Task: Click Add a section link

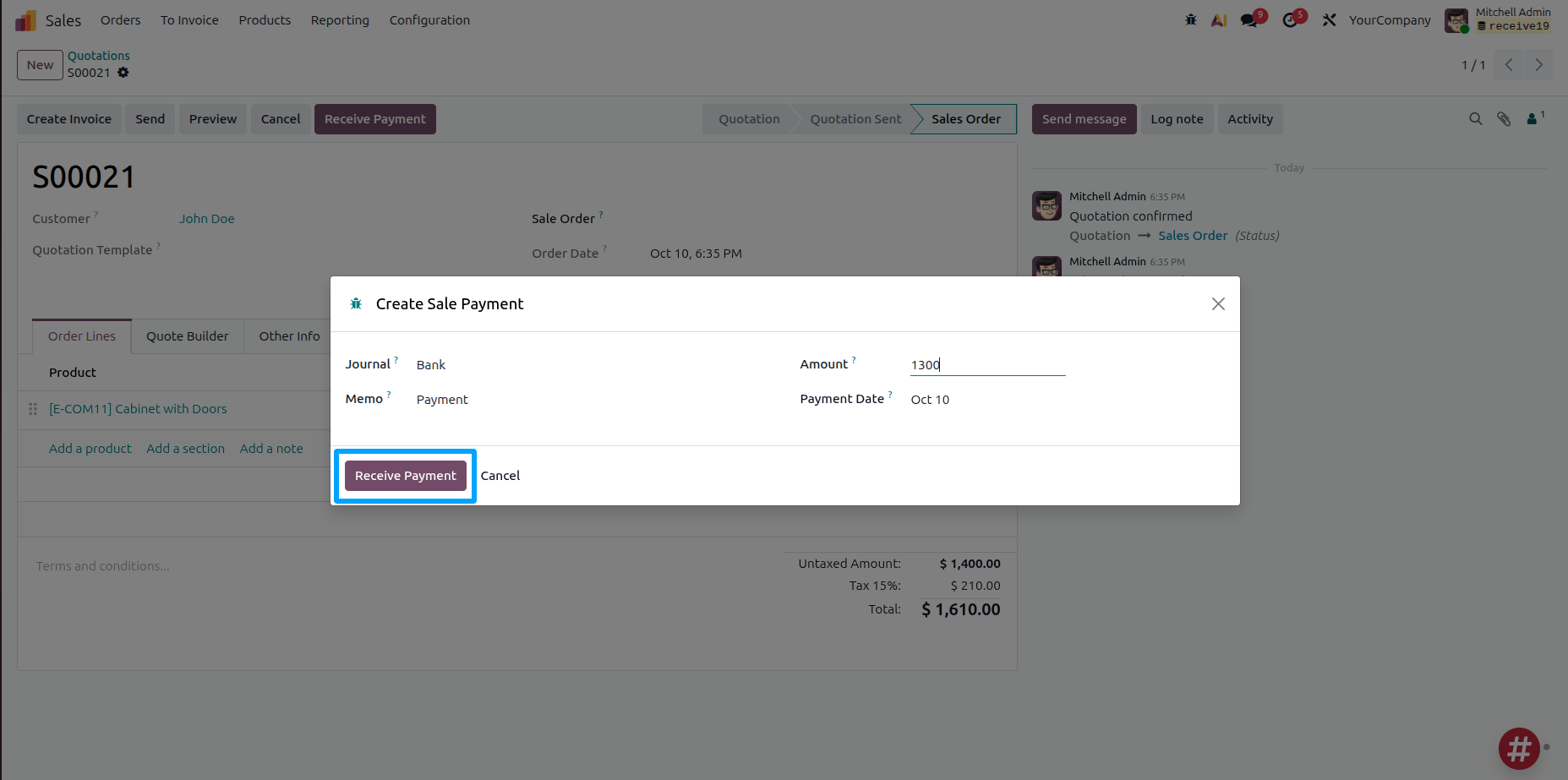Action: pos(186,449)
